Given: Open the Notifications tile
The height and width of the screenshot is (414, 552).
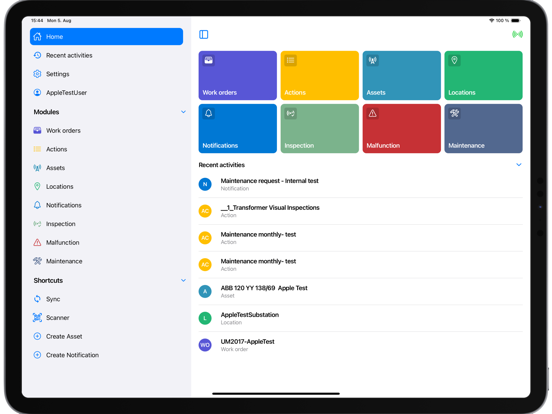Looking at the screenshot, I should coord(238,128).
